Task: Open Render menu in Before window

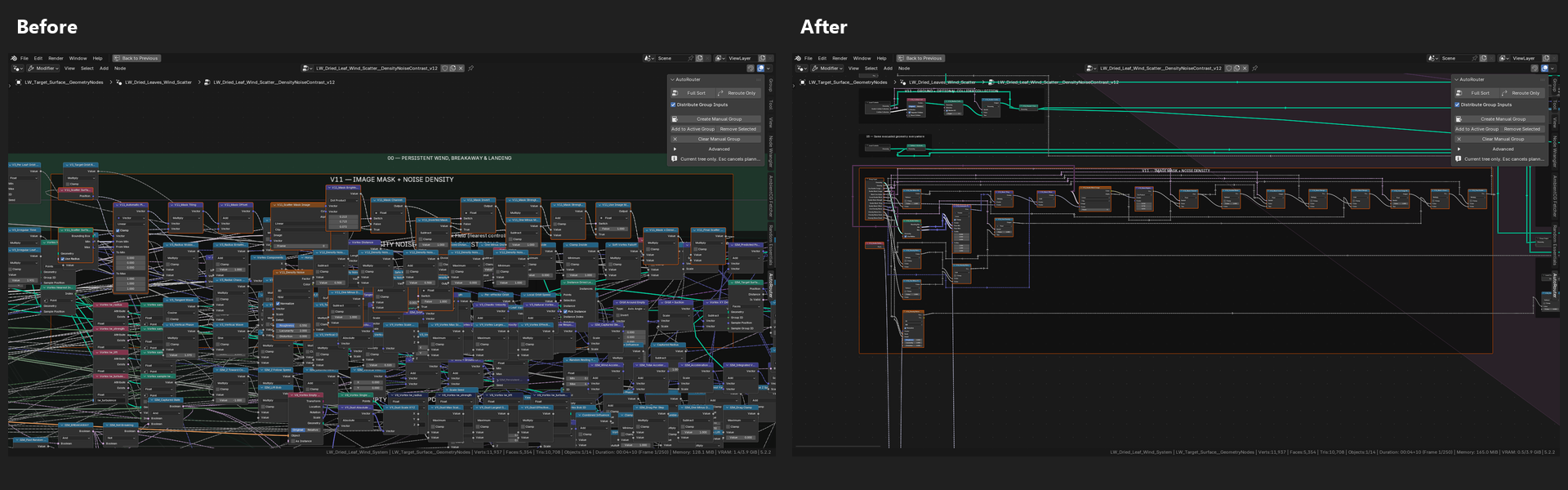Action: pyautogui.click(x=56, y=58)
